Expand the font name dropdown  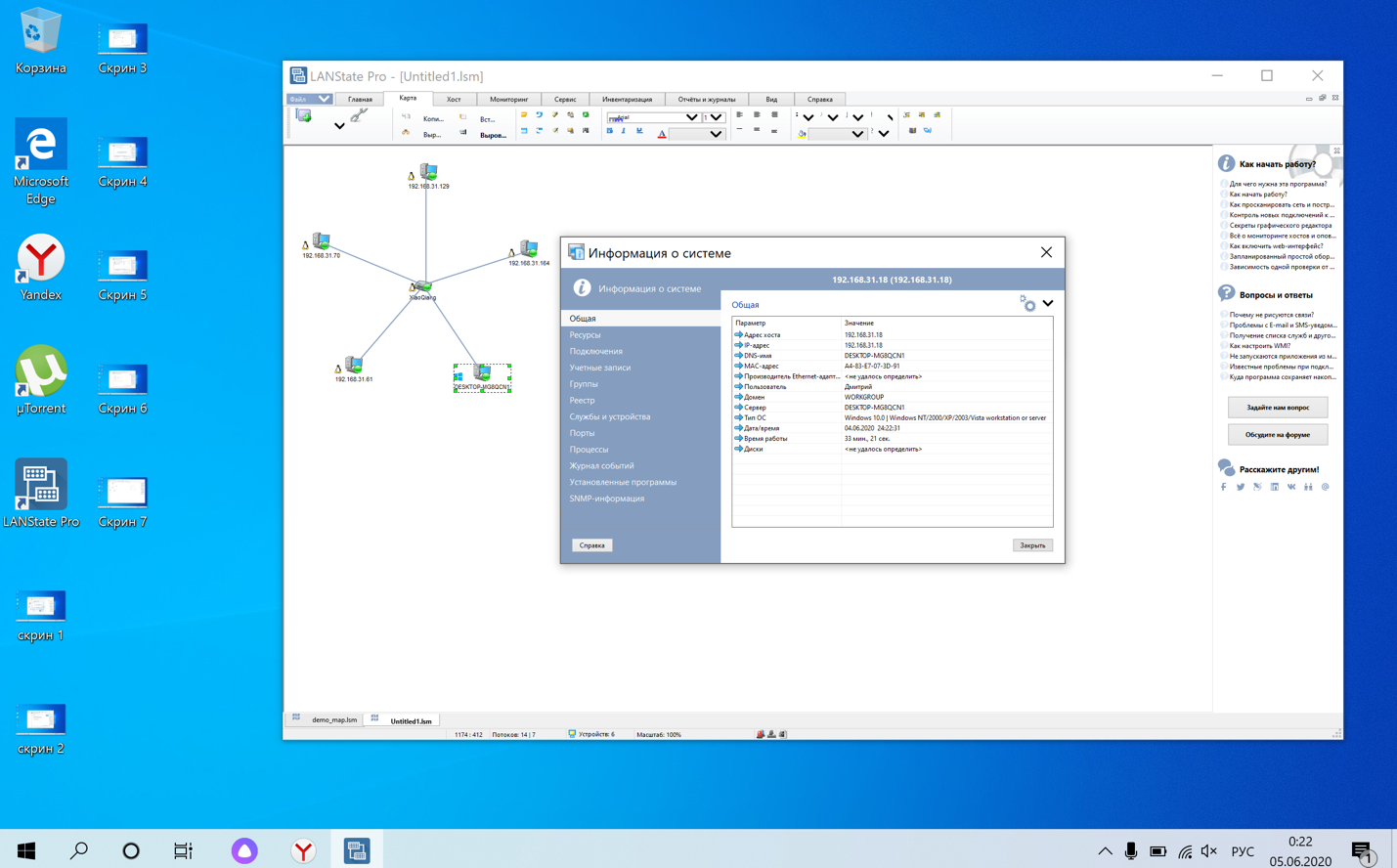(692, 117)
